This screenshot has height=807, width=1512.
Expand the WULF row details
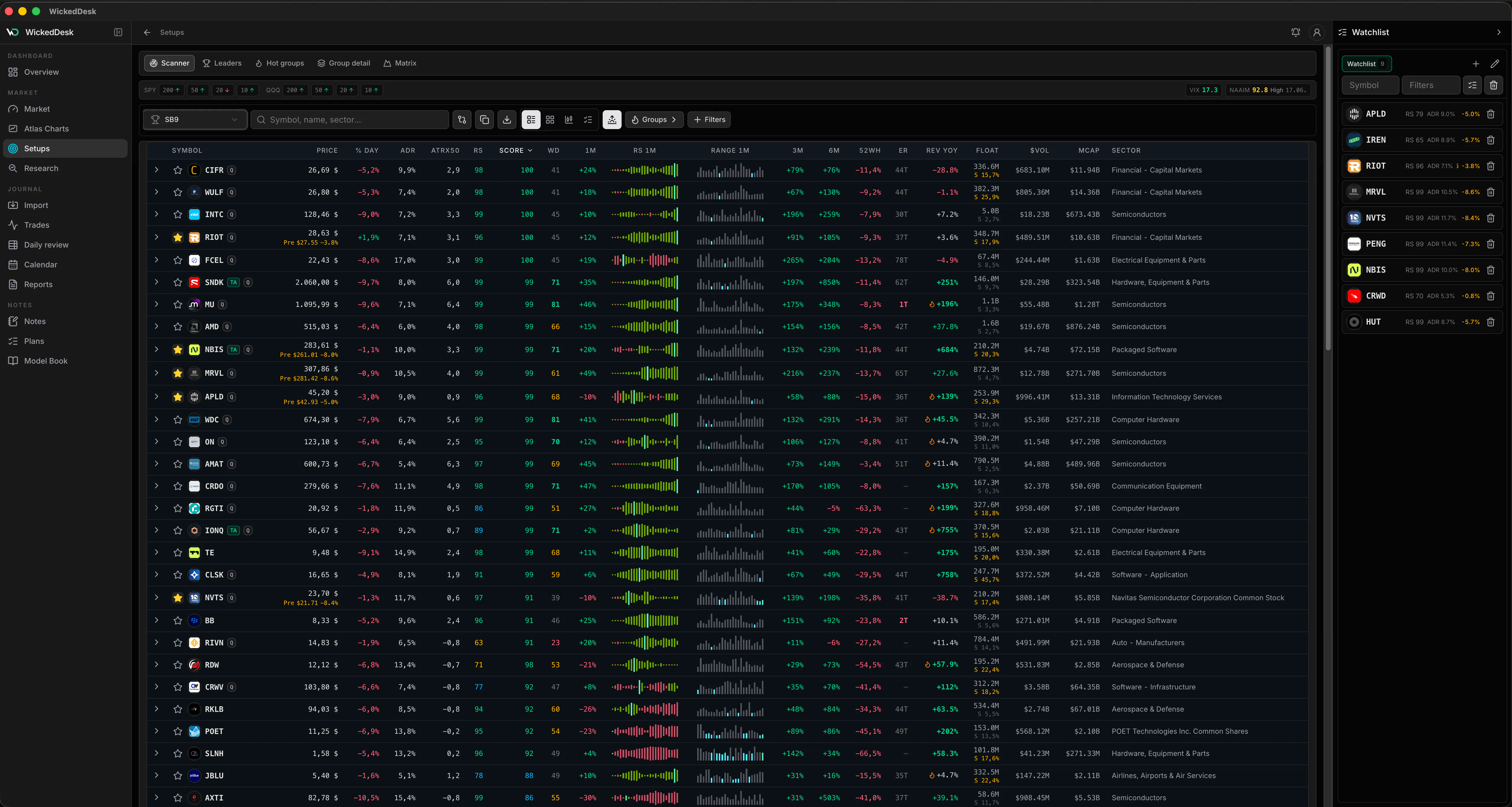pos(157,192)
